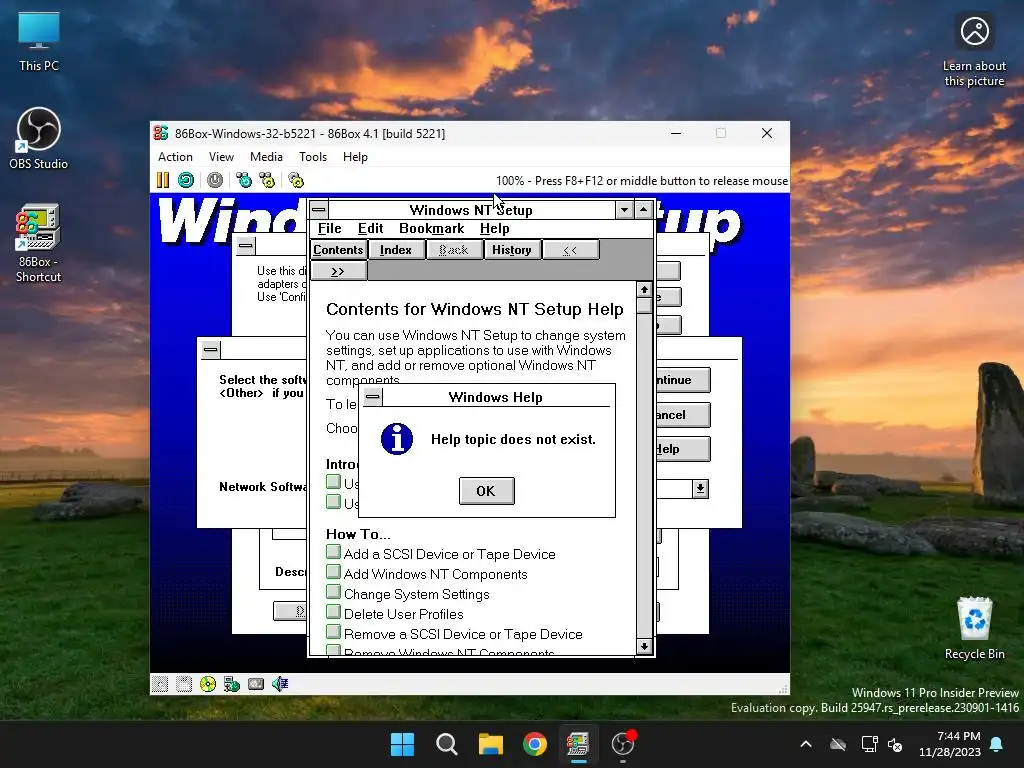Open the notification bell in system tray

997,744
